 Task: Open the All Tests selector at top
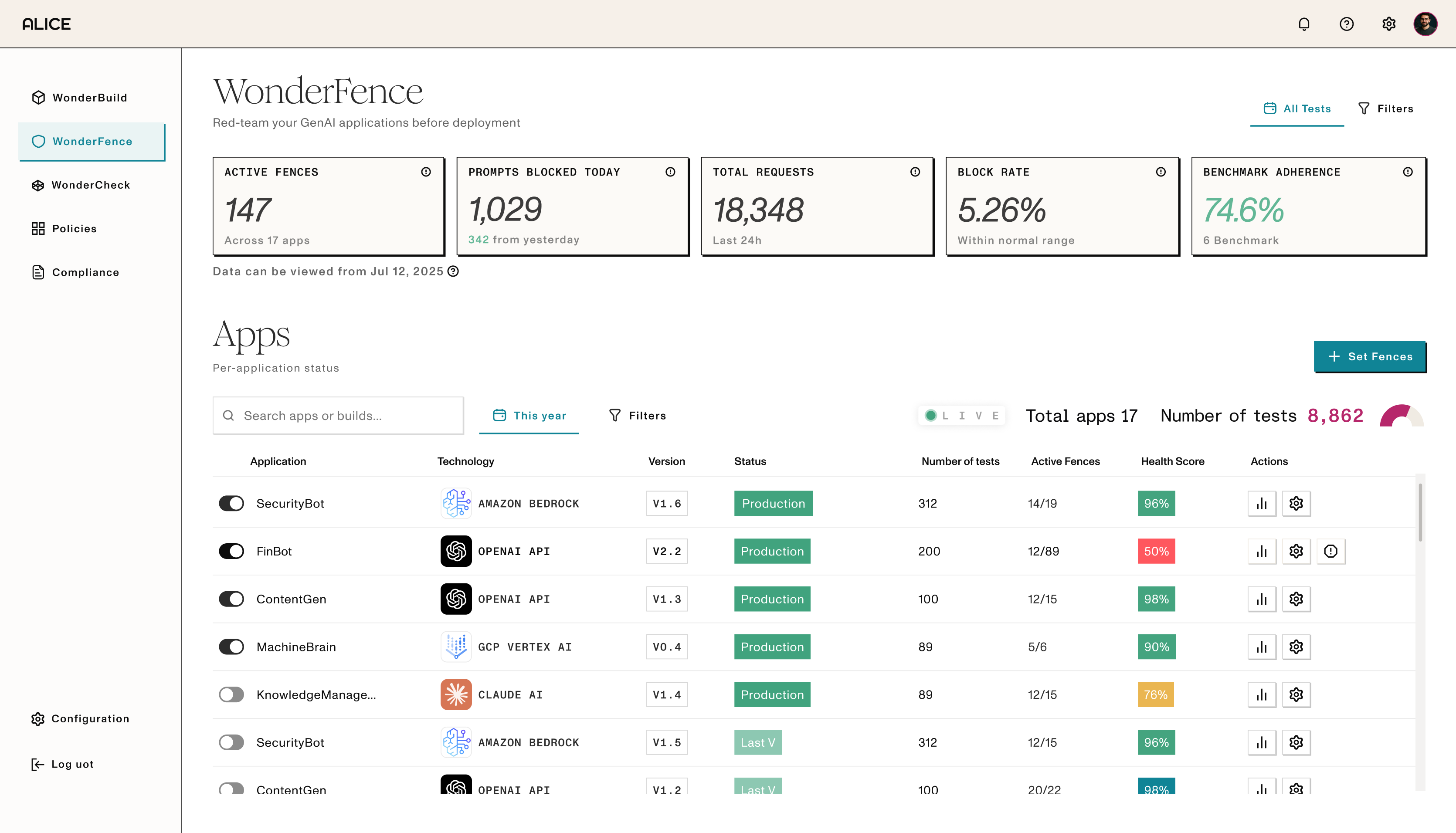(x=1297, y=109)
